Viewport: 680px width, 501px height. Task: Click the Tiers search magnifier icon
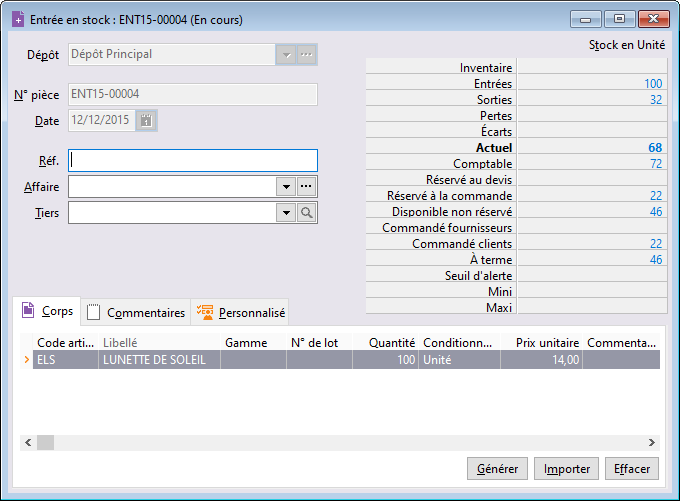click(307, 213)
